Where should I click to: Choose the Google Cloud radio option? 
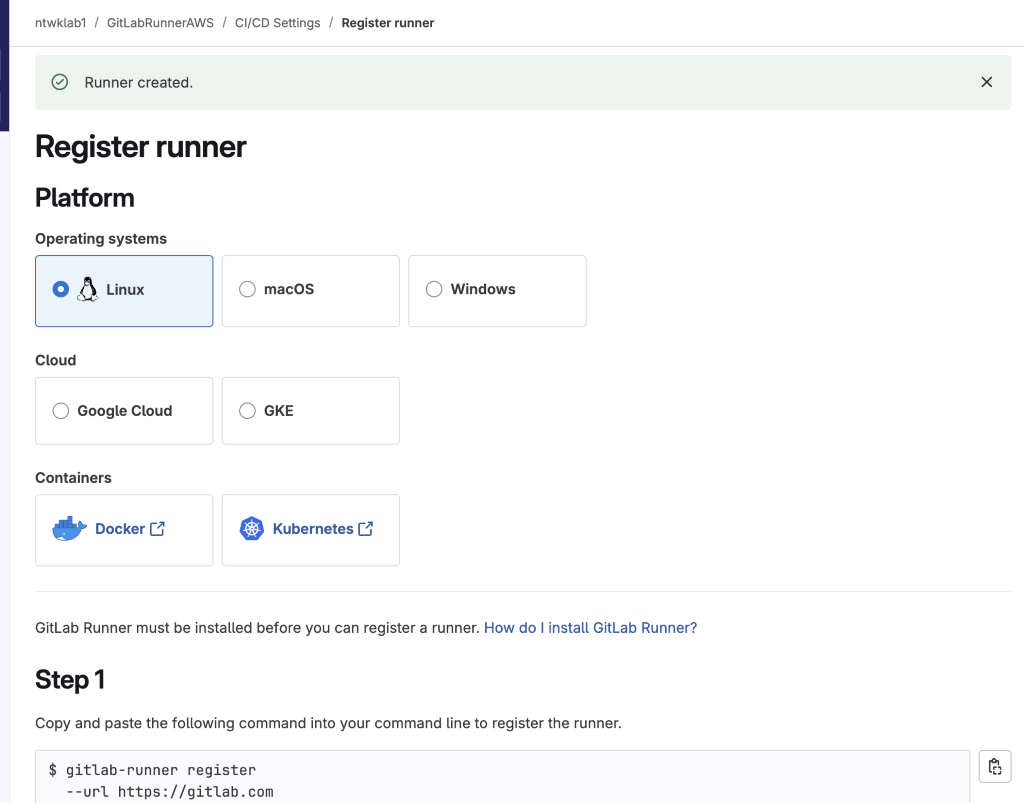coord(61,411)
